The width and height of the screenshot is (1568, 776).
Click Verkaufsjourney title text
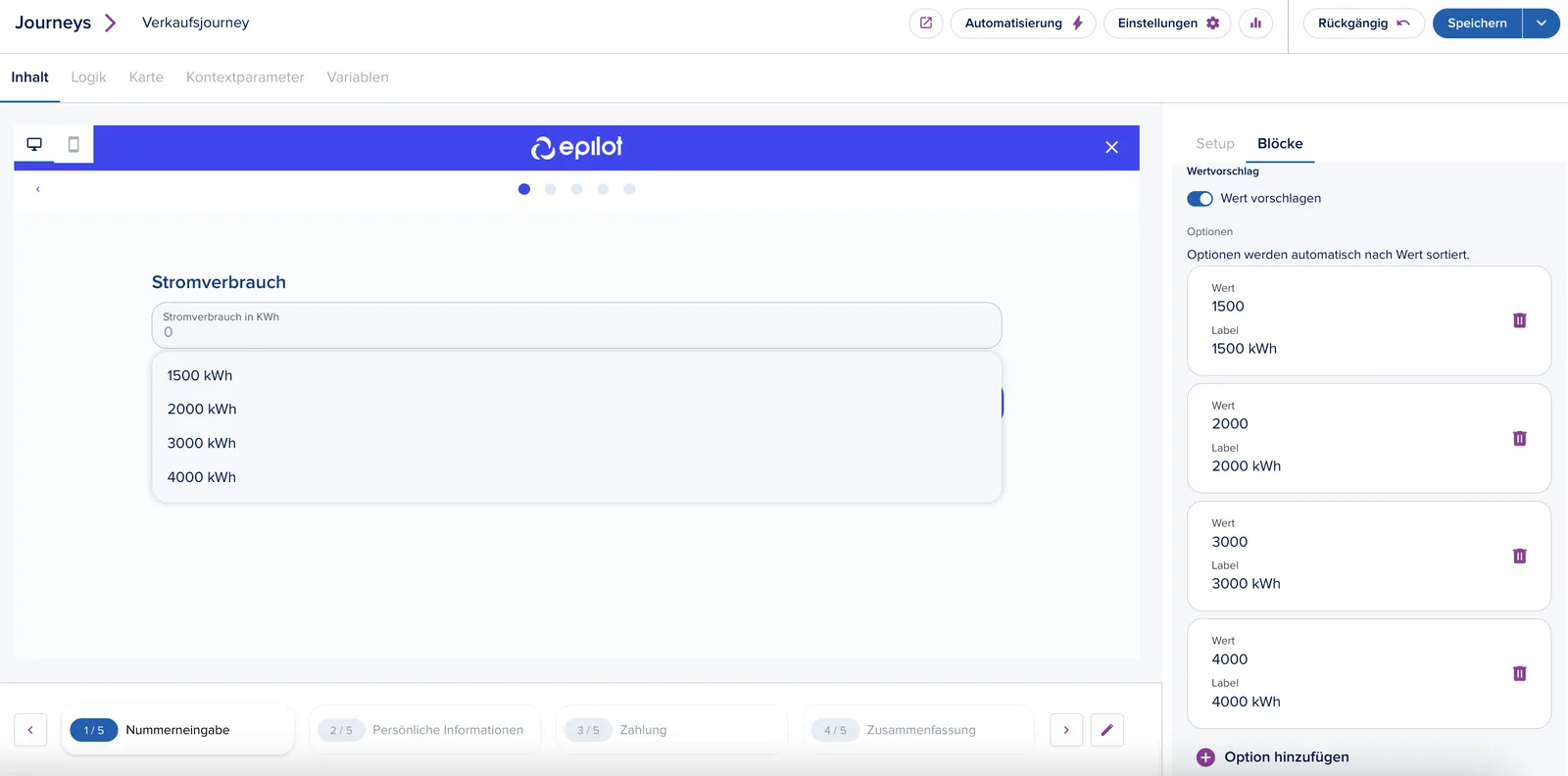click(196, 23)
